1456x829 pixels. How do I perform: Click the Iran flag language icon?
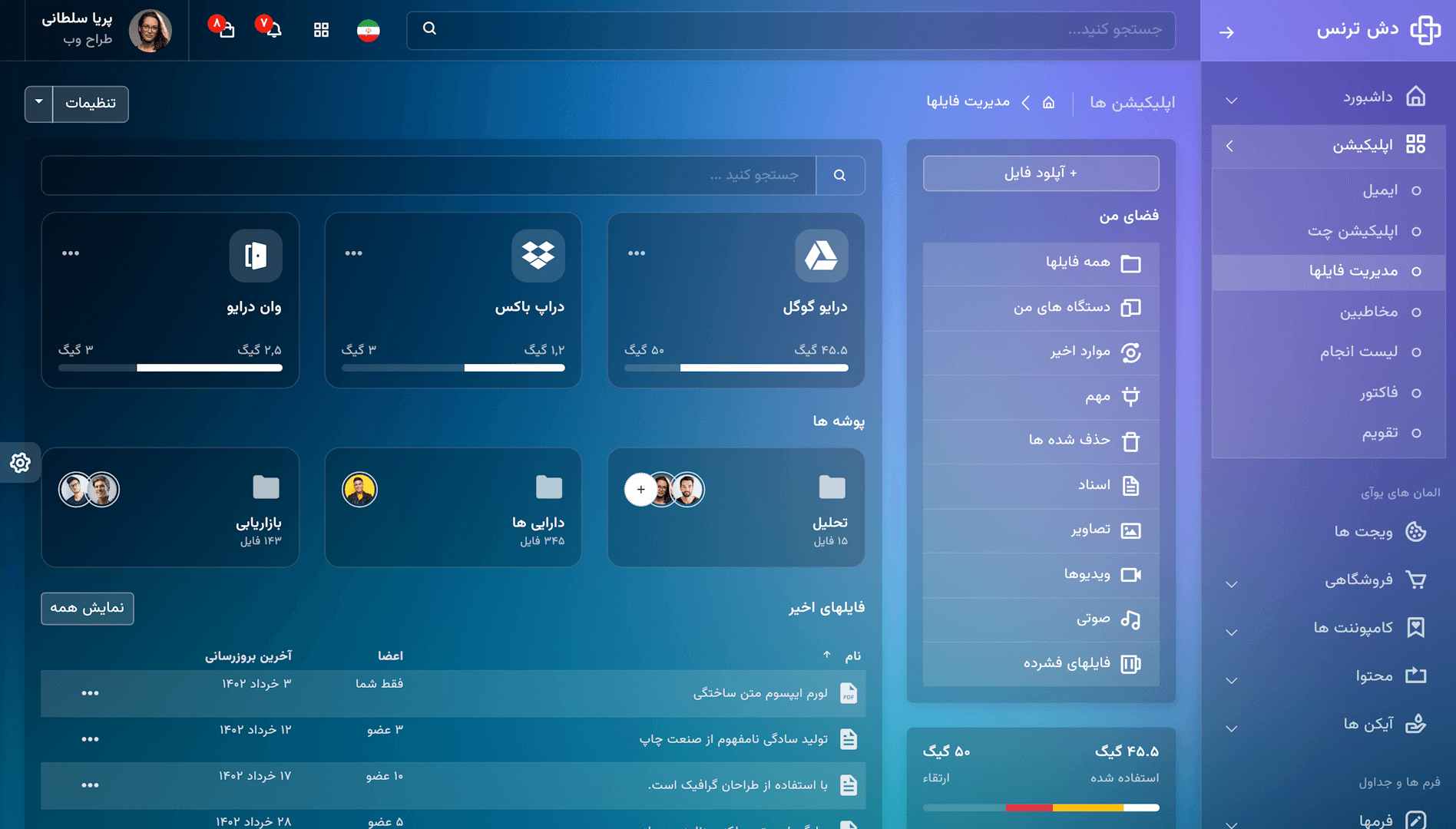(369, 30)
